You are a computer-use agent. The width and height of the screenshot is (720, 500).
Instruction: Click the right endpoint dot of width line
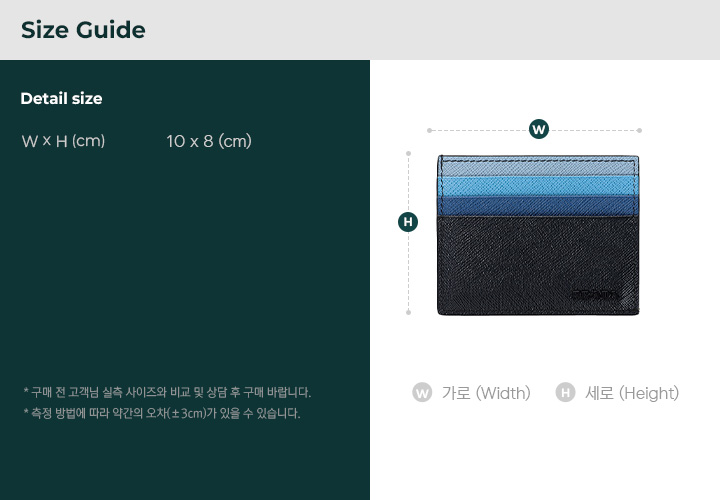click(639, 130)
